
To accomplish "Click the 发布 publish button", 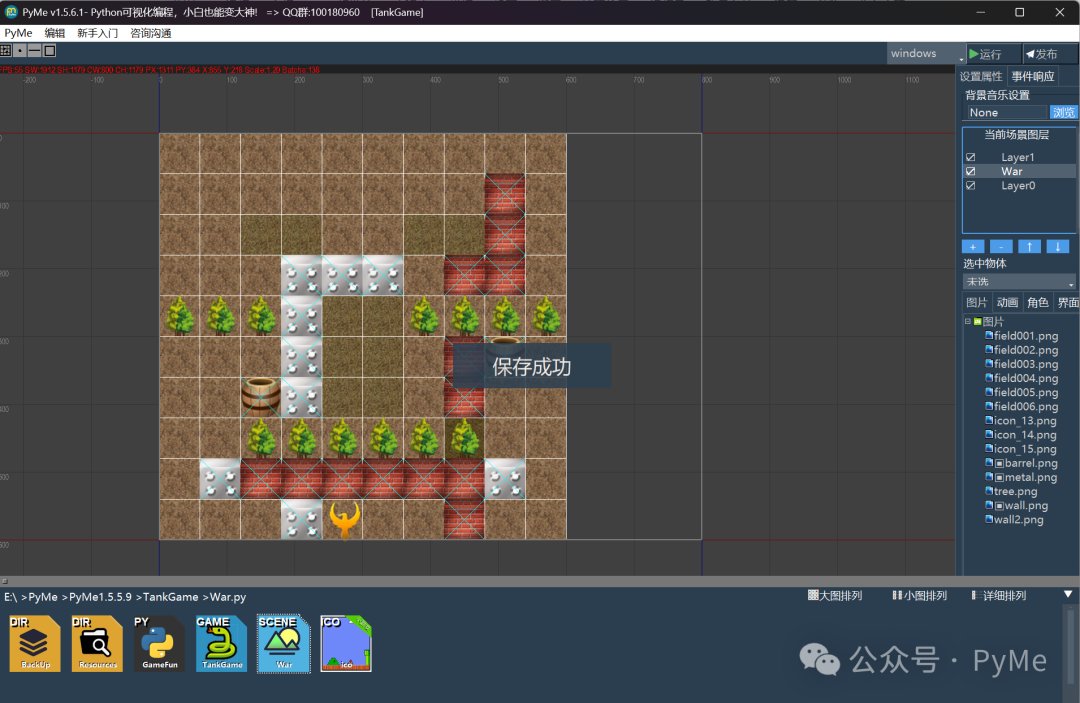I will coord(1049,54).
